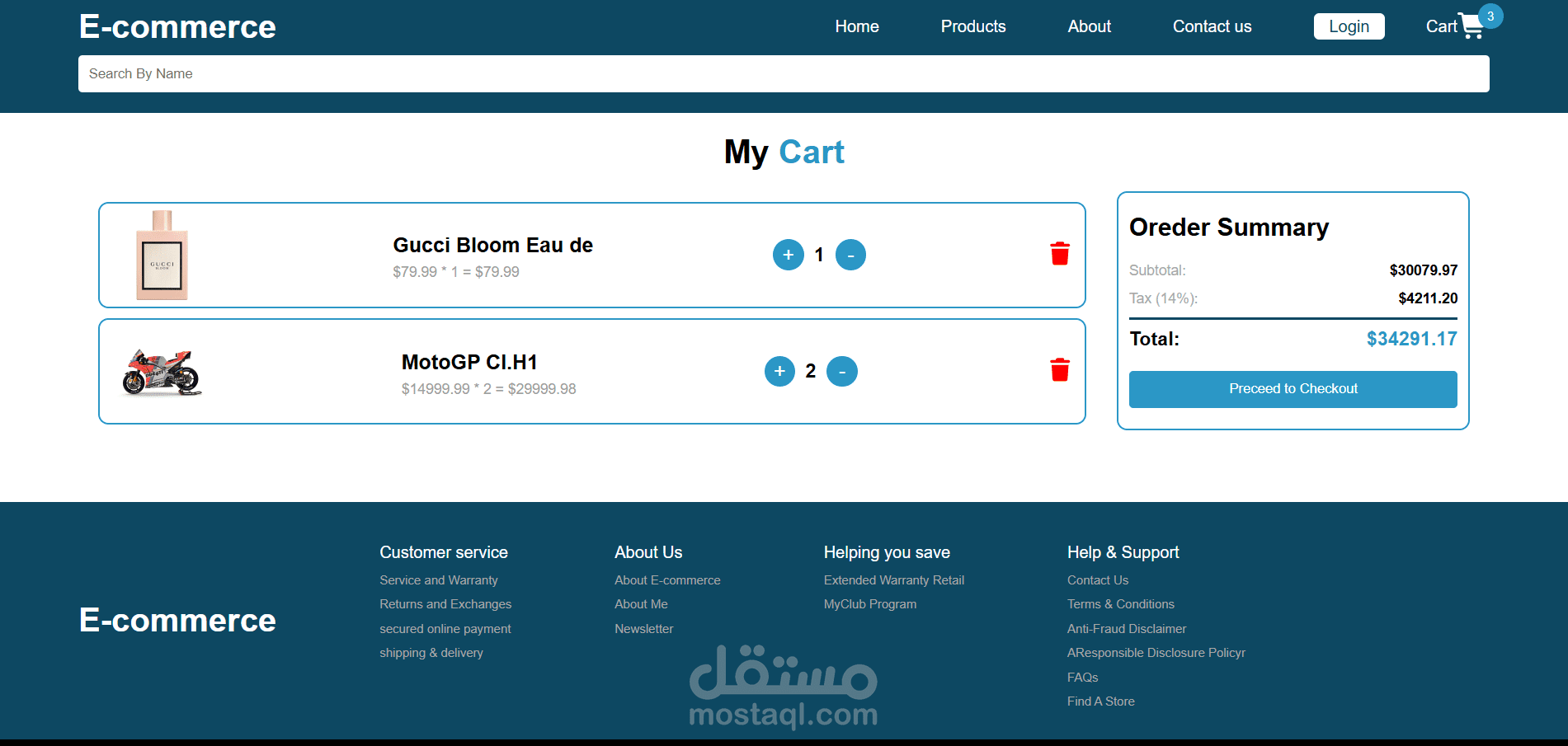Click the total amount $34291.17
1568x746 pixels.
(1412, 339)
